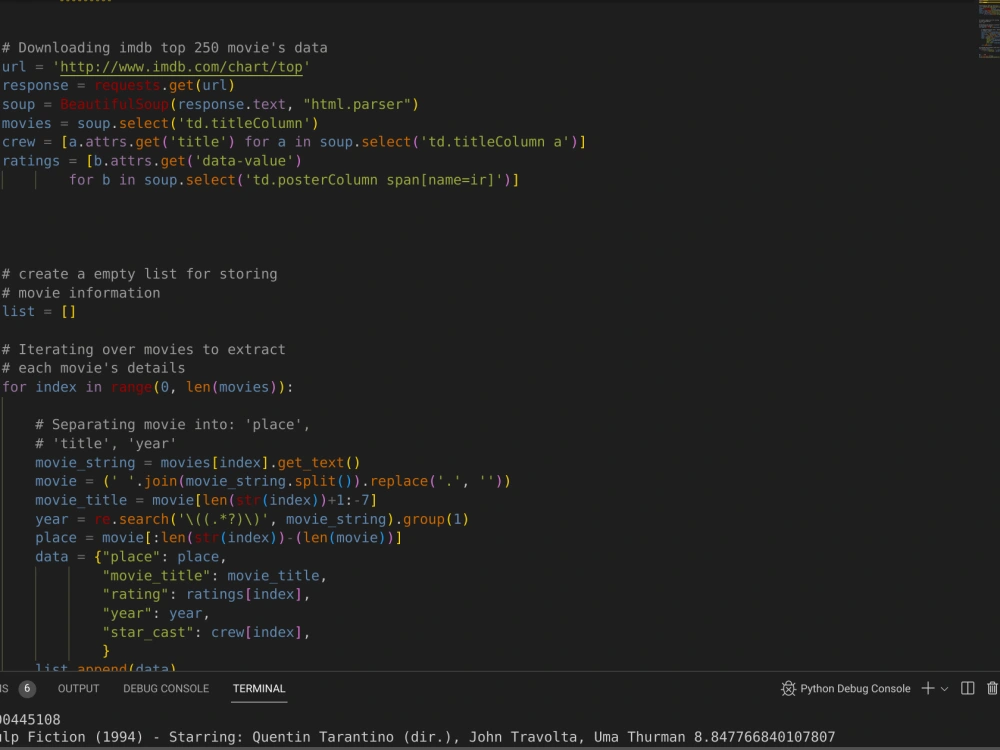Image resolution: width=1000 pixels, height=750 pixels.
Task: Click '# movie information' comment line
Action: point(81,293)
